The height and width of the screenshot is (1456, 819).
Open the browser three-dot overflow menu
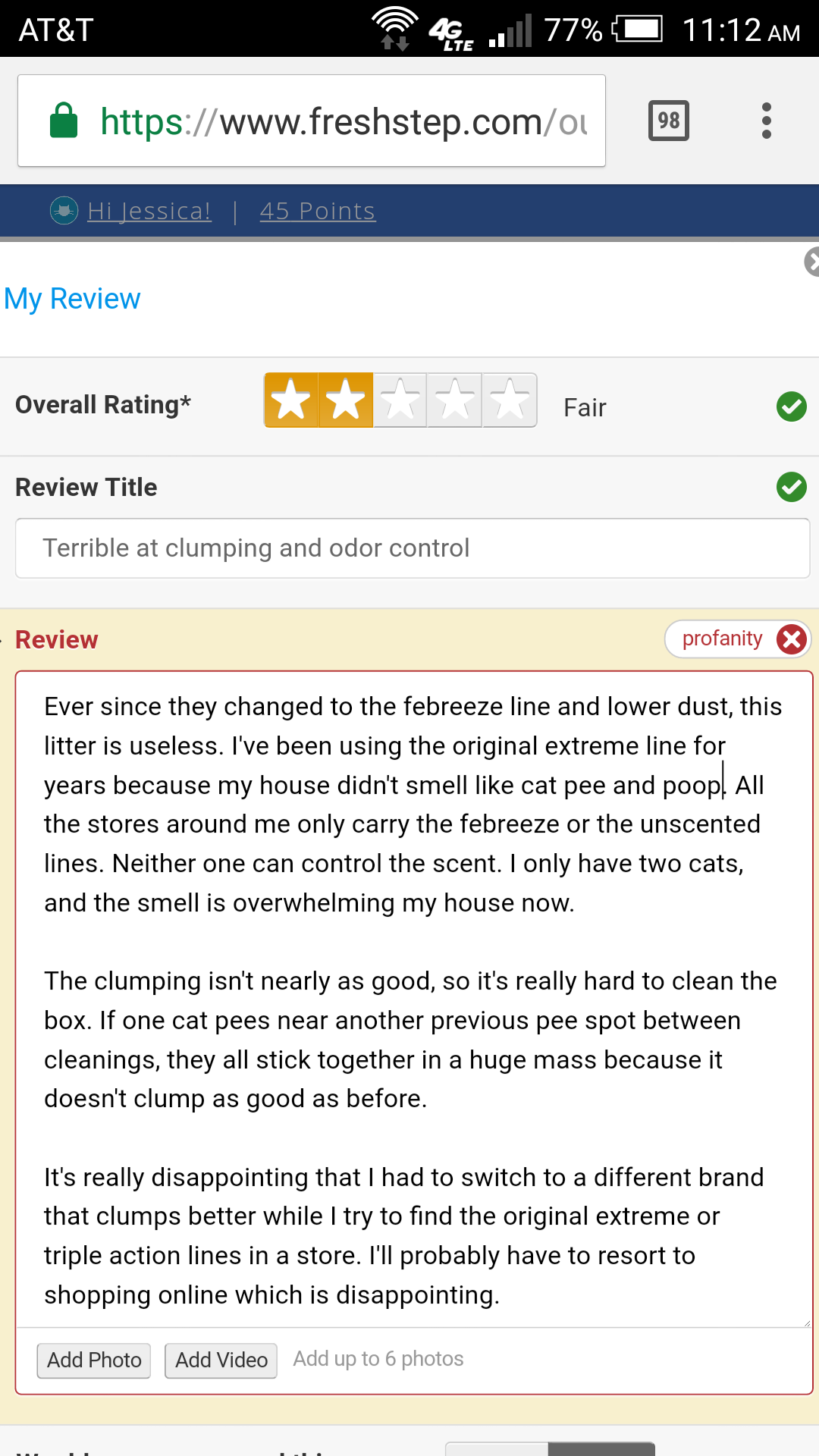767,121
